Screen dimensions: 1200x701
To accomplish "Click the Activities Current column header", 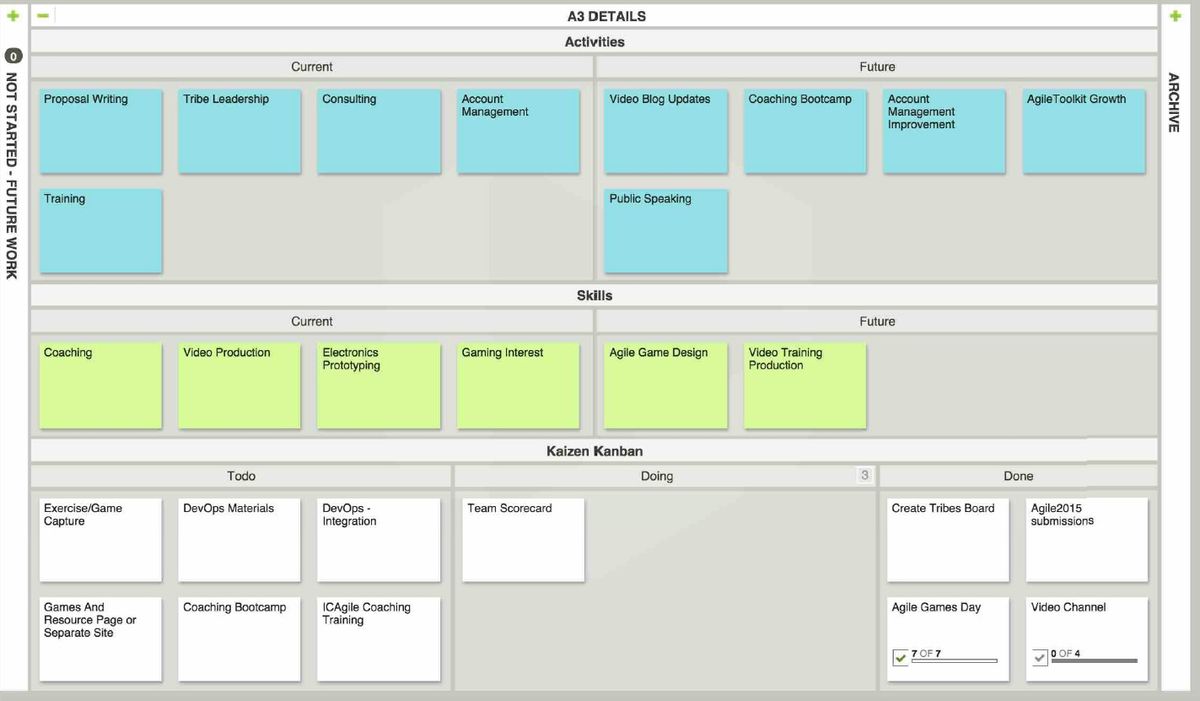I will [312, 67].
